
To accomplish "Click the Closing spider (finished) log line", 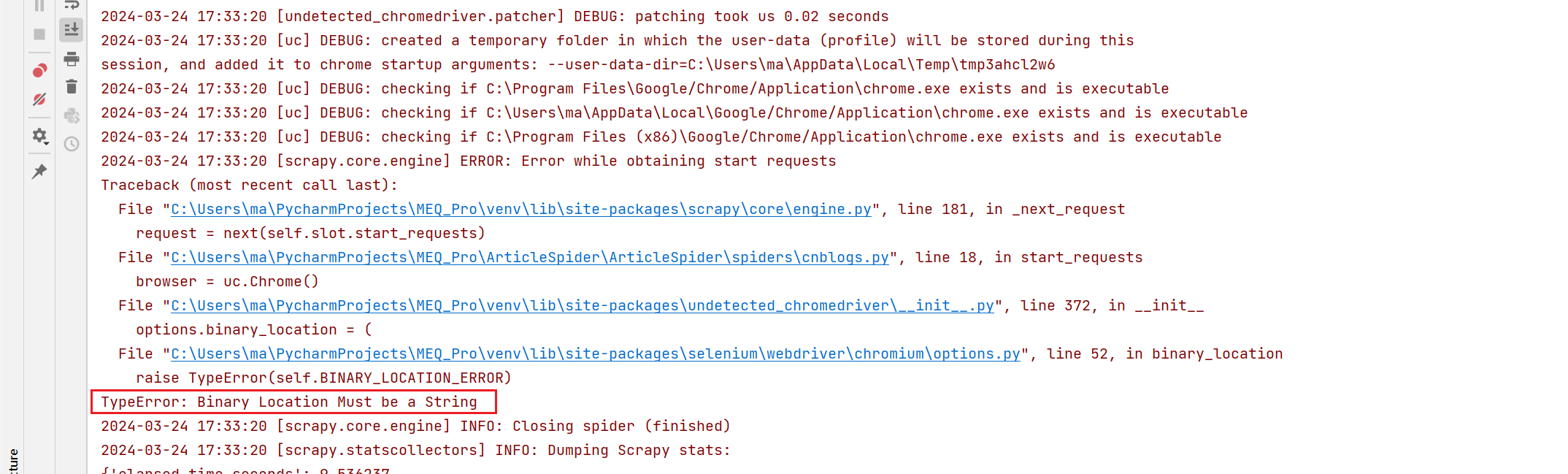I will click(x=415, y=427).
